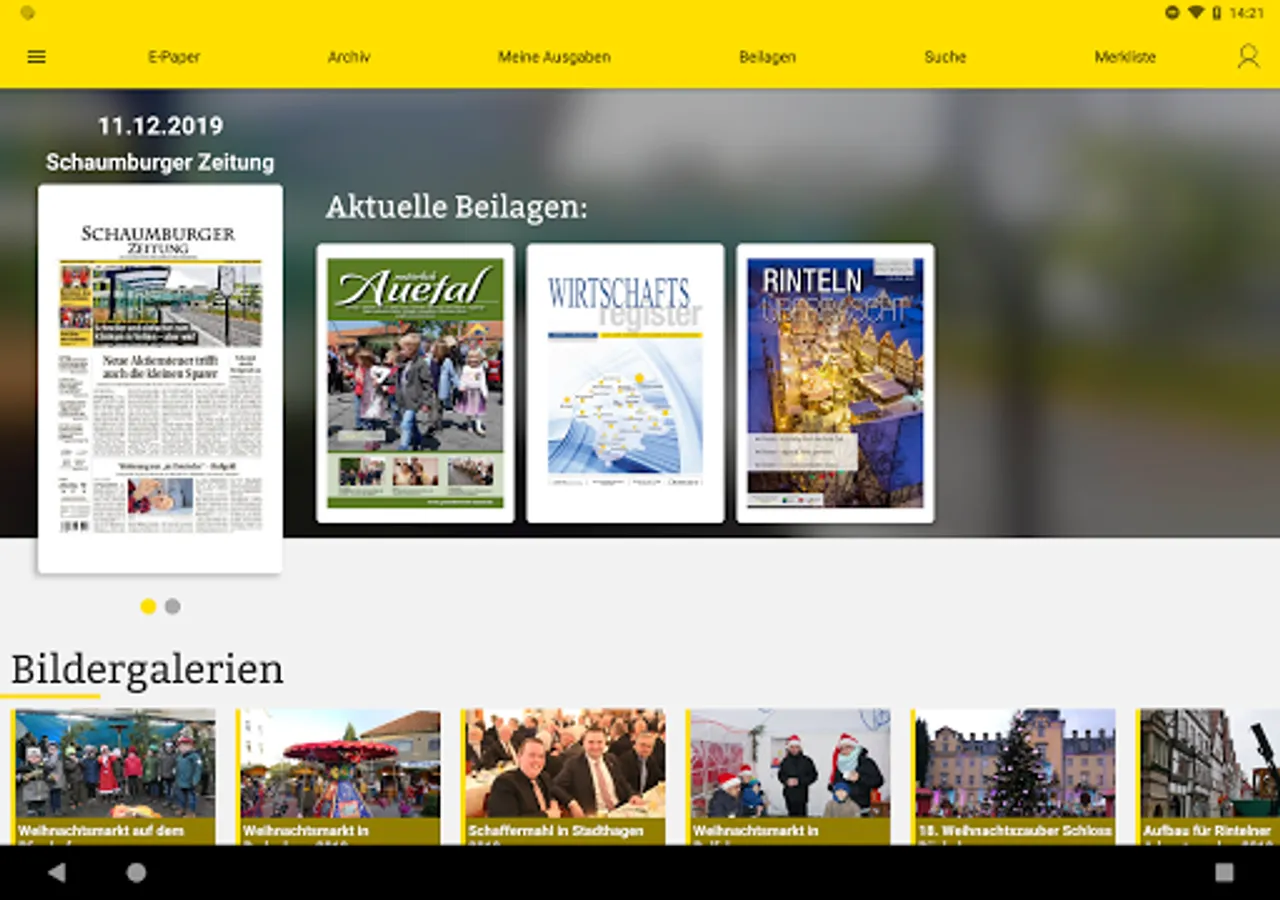1280x900 pixels.
Task: Open gallery Schaffermahl in Stadthagen
Action: (x=564, y=777)
